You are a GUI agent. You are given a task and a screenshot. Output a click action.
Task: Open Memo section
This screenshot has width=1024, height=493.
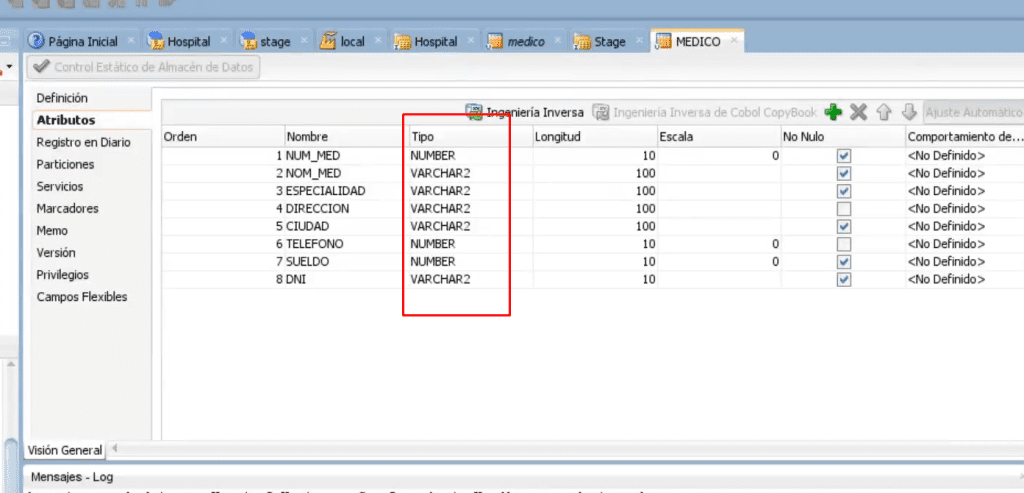[x=52, y=231]
